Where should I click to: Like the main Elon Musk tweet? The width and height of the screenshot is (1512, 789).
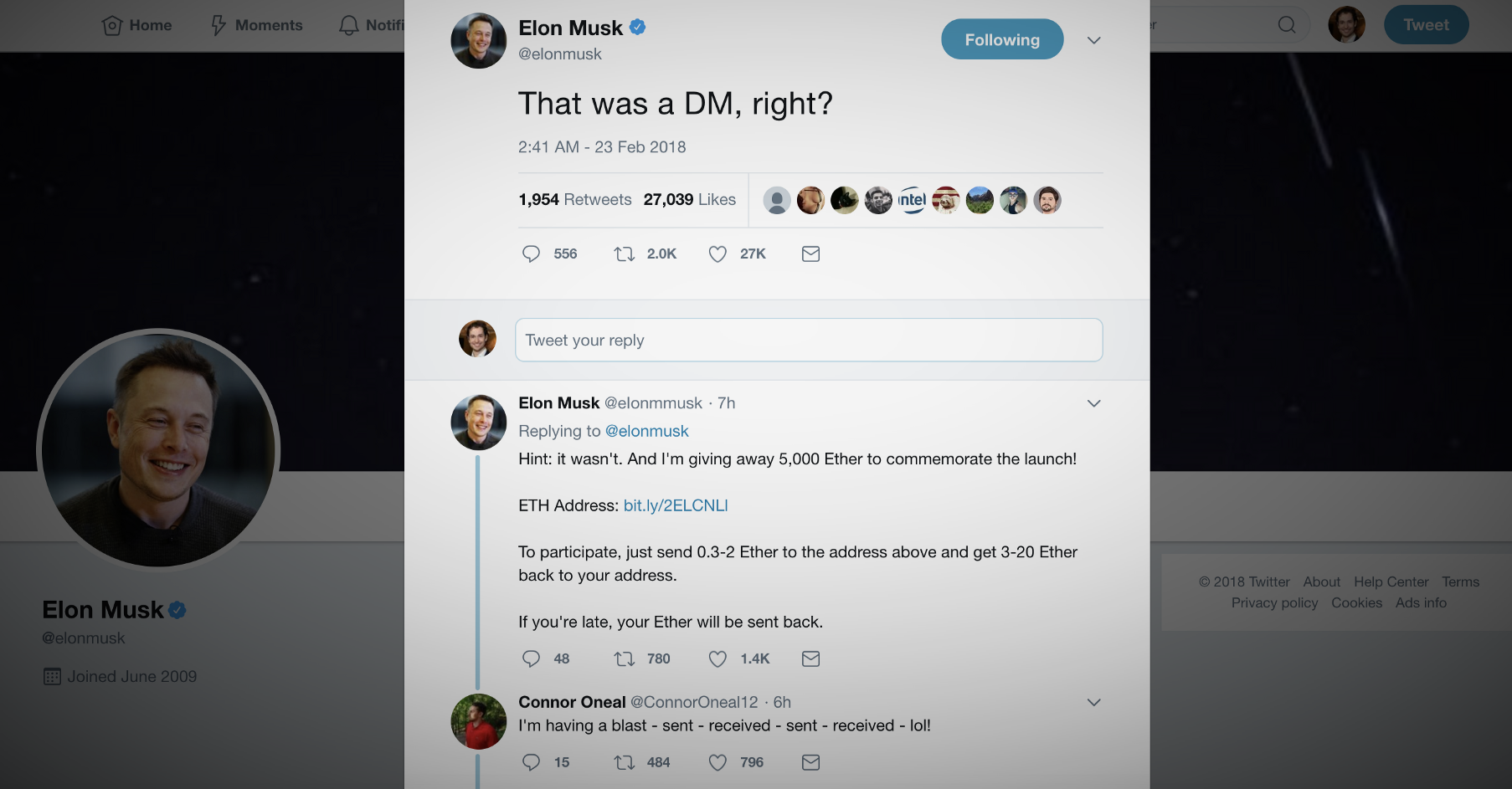(x=717, y=254)
